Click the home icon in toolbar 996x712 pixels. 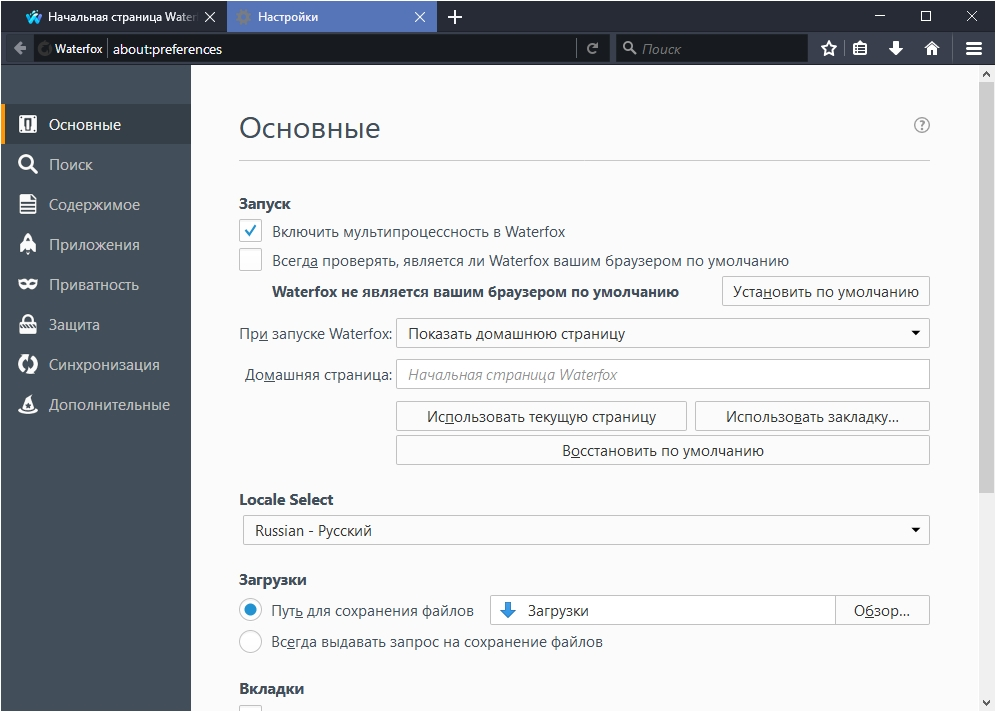(932, 48)
